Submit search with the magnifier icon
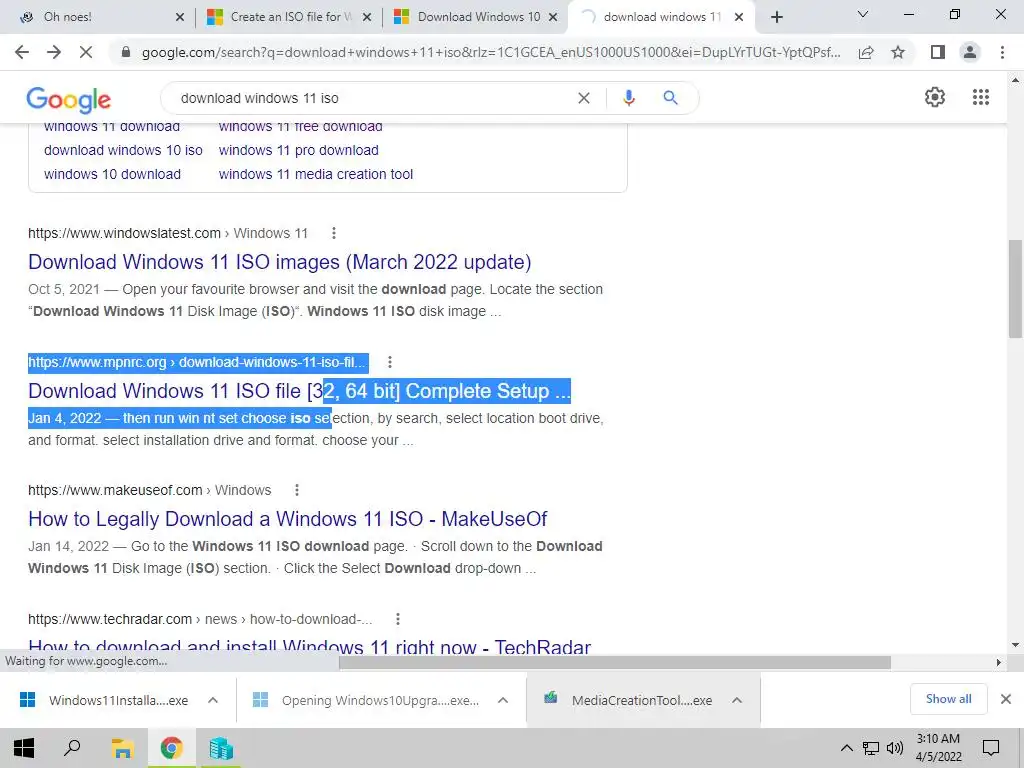The width and height of the screenshot is (1024, 768). (670, 98)
